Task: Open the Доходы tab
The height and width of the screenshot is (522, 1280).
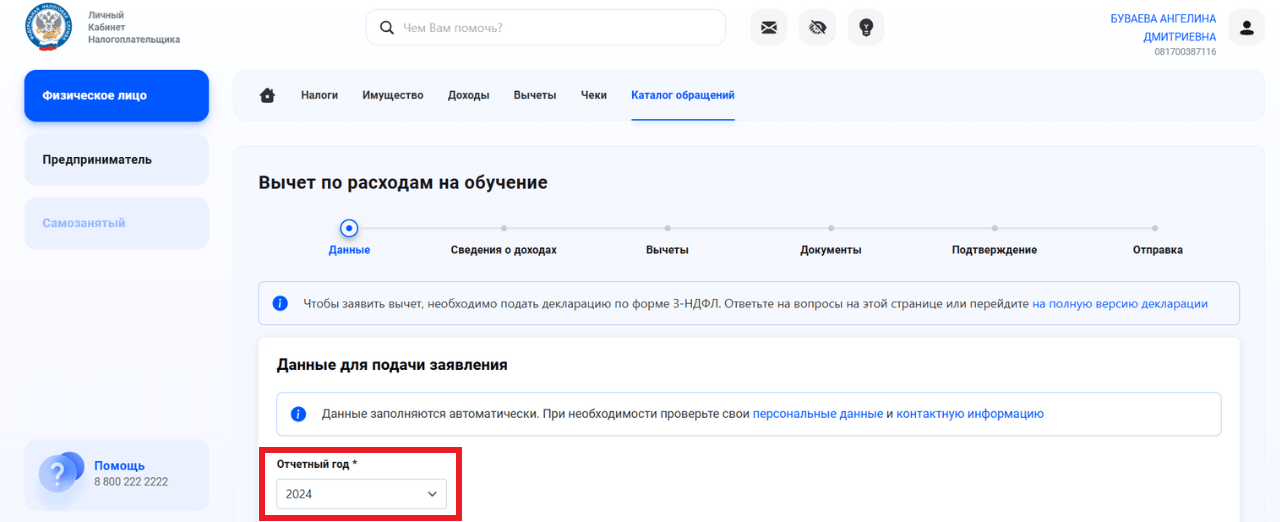Action: pyautogui.click(x=468, y=95)
